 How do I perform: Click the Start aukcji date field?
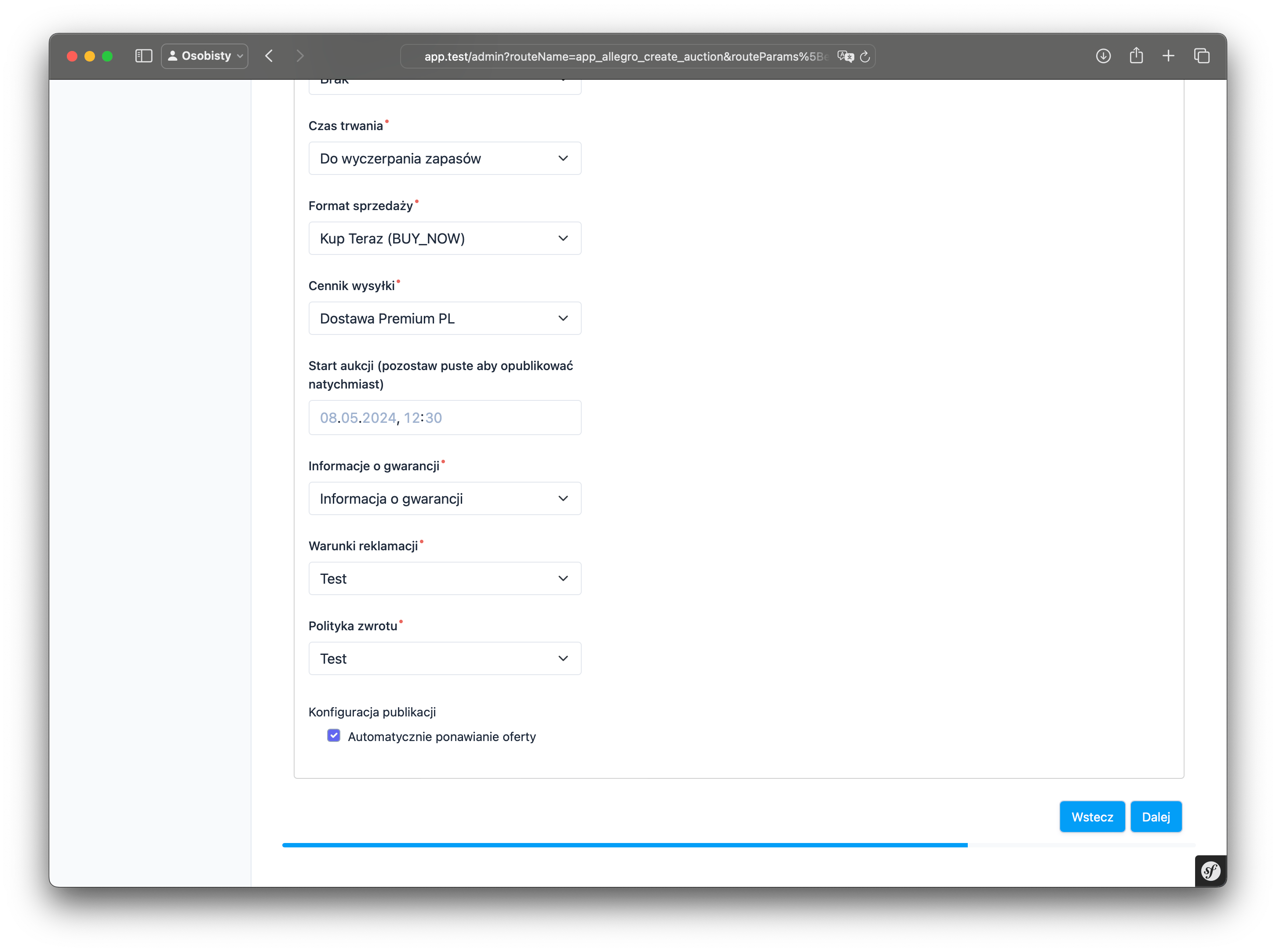(445, 418)
